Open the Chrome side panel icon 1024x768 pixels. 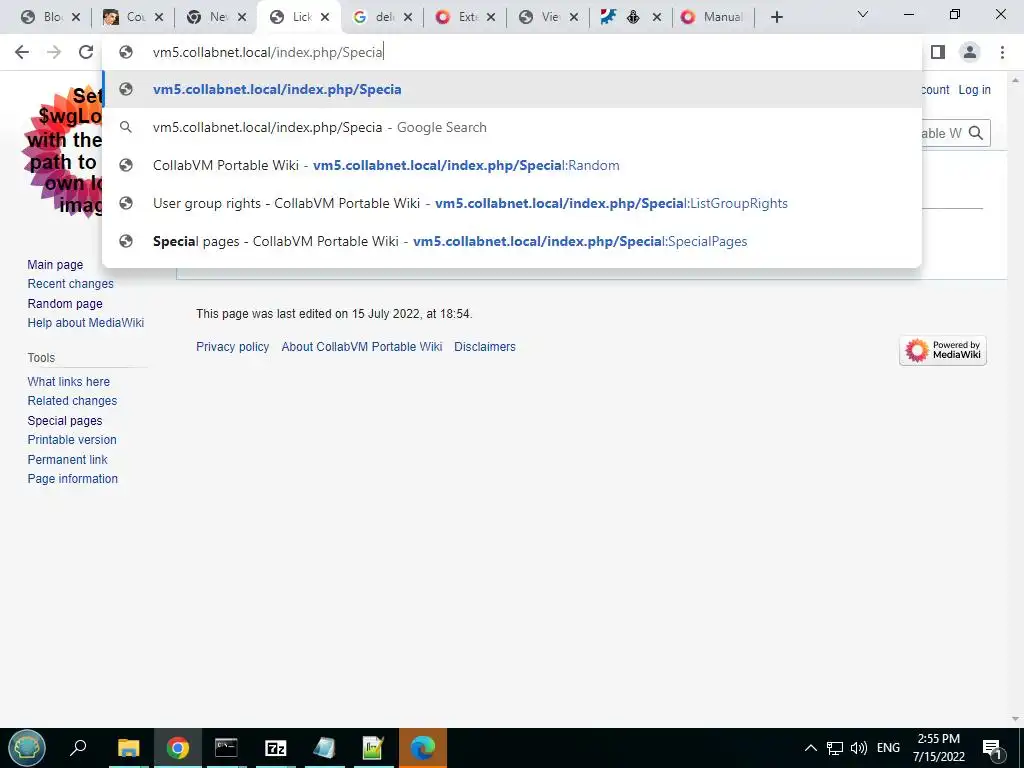(938, 52)
